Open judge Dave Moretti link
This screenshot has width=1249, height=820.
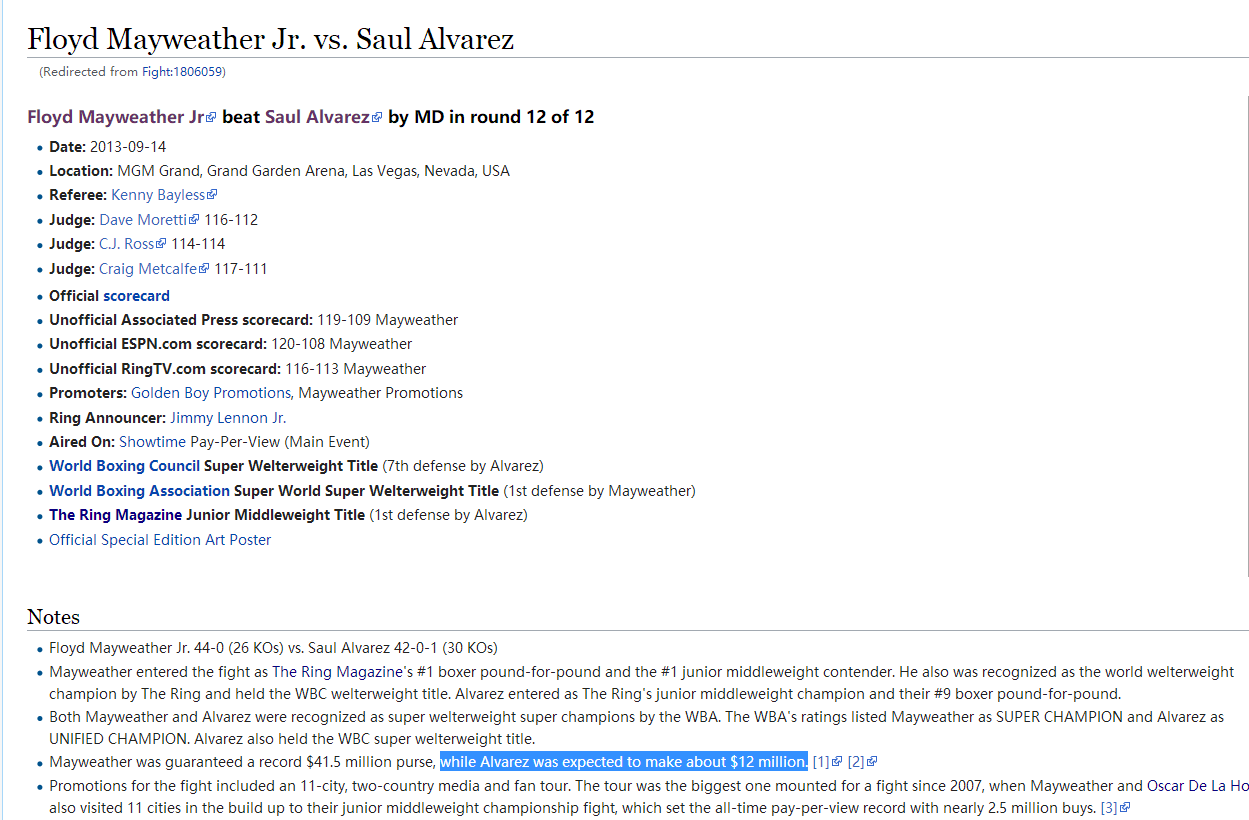[x=143, y=220]
